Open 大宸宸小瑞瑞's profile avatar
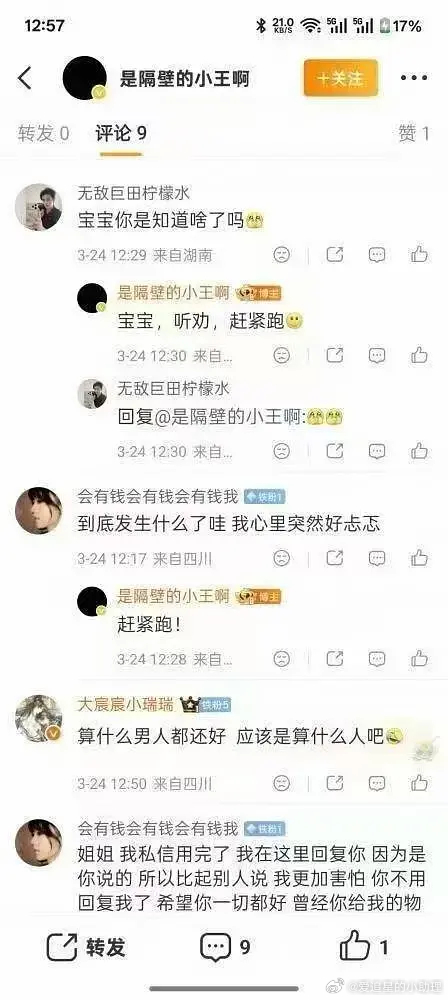This screenshot has height=1000, width=448. coord(38,719)
